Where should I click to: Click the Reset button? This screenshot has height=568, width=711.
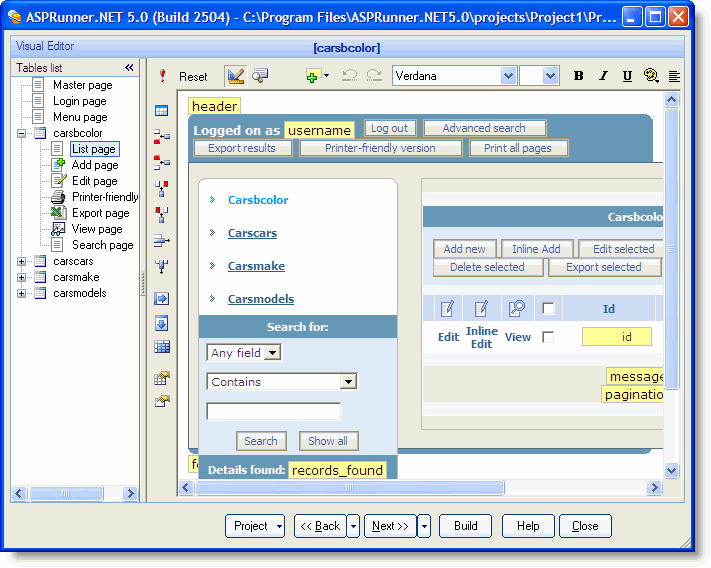[193, 77]
